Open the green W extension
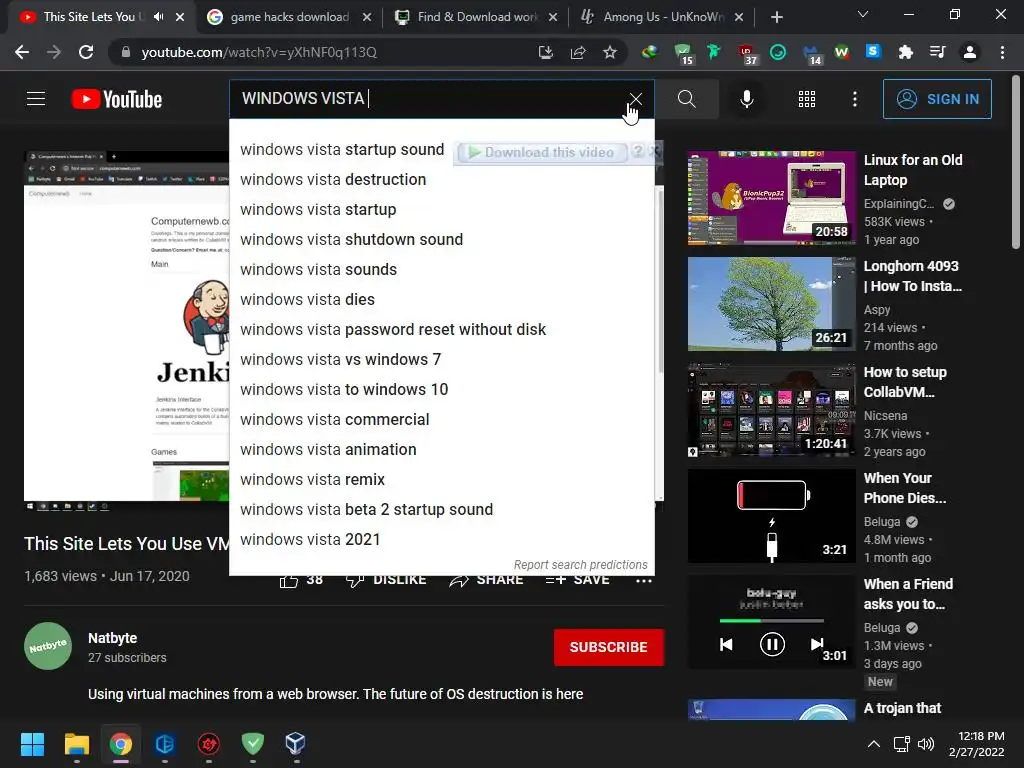1024x768 pixels. (841, 52)
